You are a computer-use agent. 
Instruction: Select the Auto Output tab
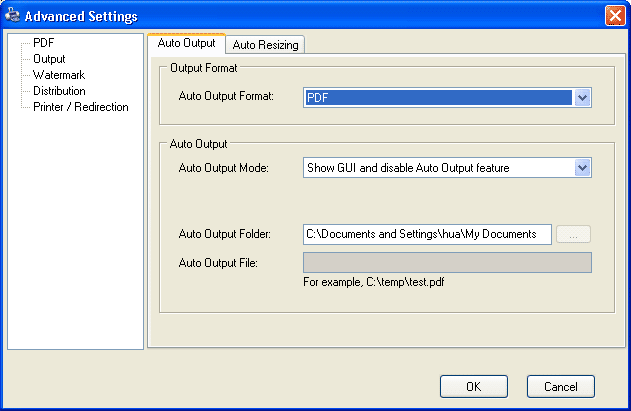(x=186, y=43)
